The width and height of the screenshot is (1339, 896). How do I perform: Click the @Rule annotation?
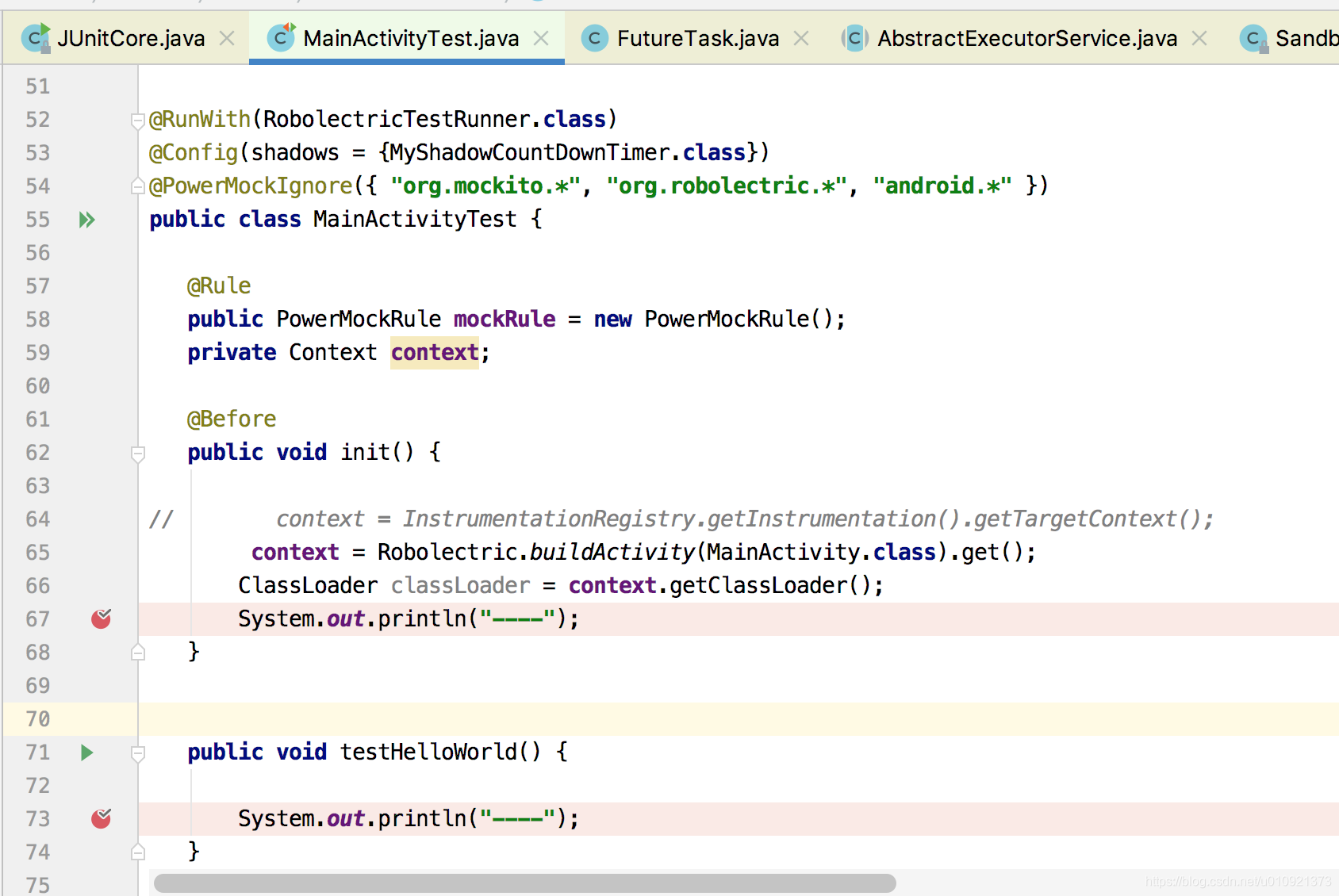[219, 285]
